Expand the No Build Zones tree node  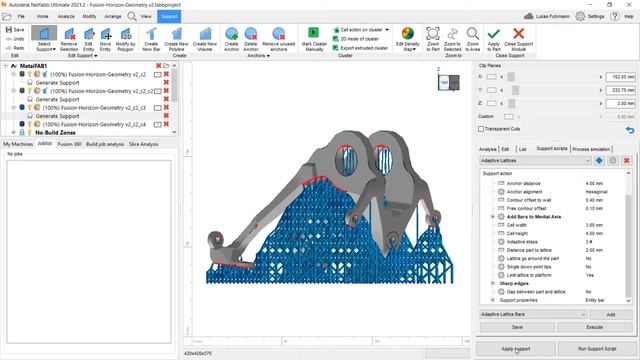point(13,133)
